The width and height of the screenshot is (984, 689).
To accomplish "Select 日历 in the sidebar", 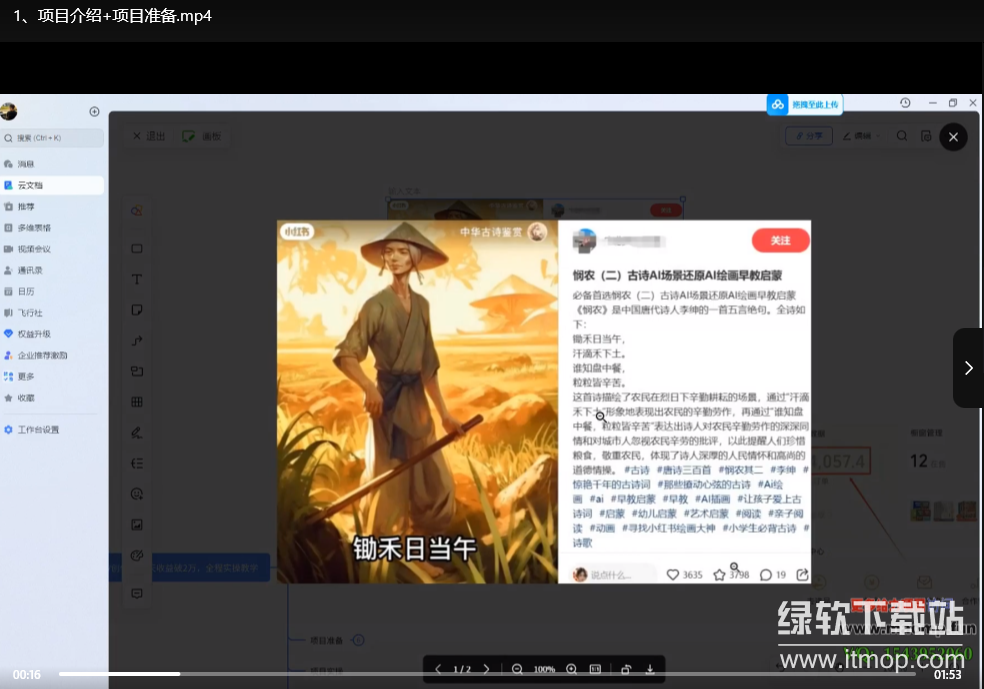I will [26, 291].
